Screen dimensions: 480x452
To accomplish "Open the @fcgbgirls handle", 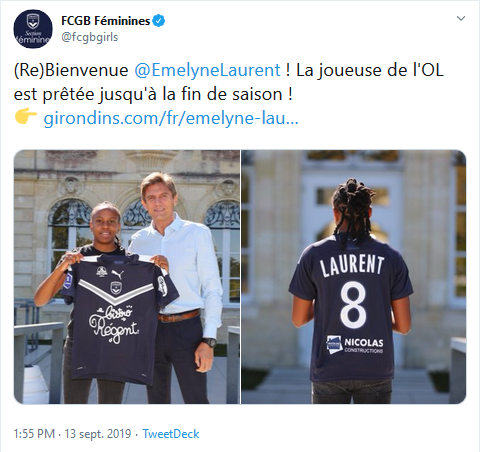I will click(x=89, y=37).
